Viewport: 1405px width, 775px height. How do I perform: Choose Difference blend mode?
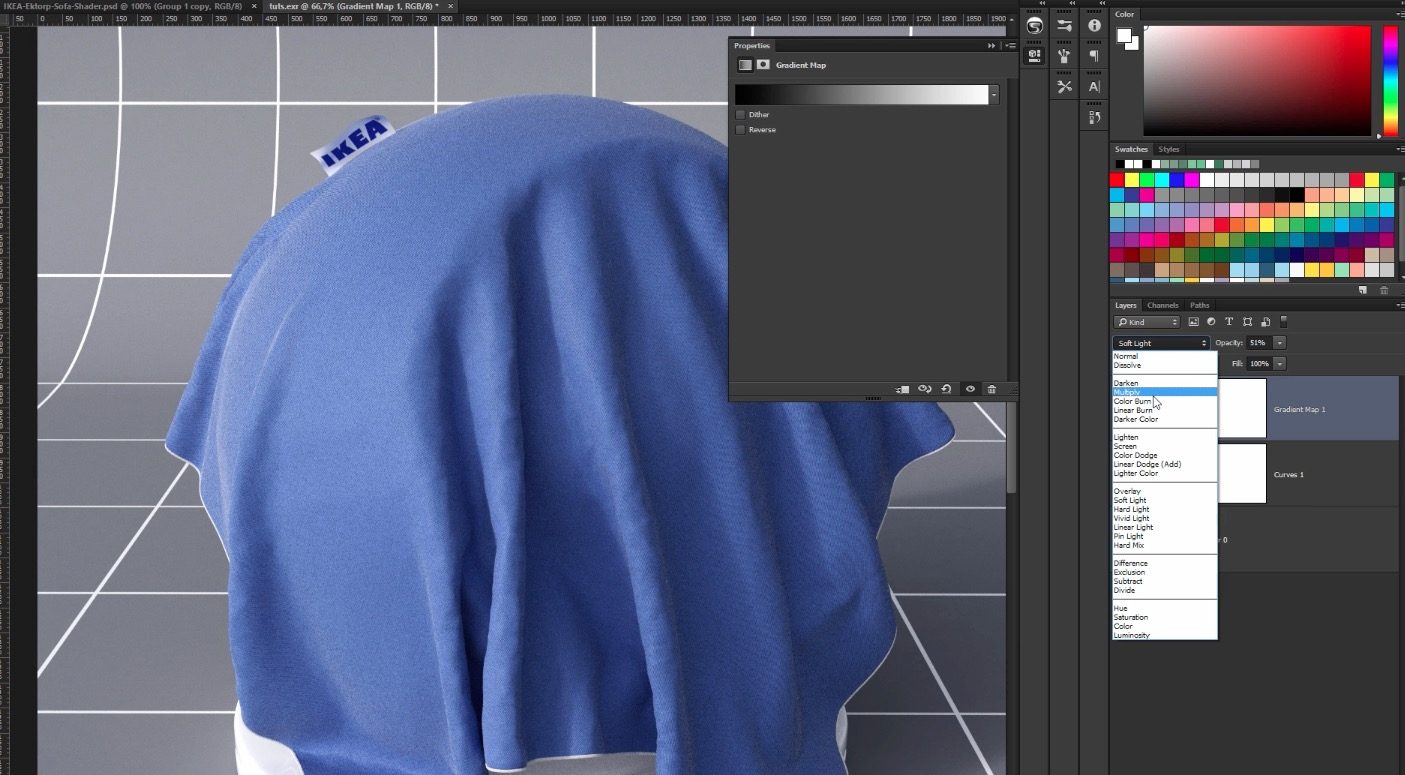click(1165, 563)
